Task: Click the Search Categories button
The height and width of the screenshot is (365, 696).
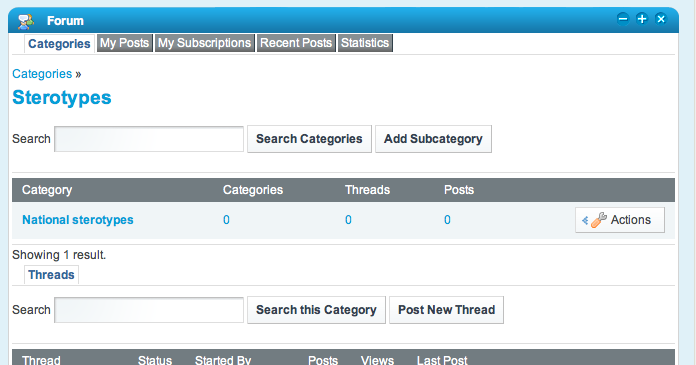Action: (x=309, y=139)
